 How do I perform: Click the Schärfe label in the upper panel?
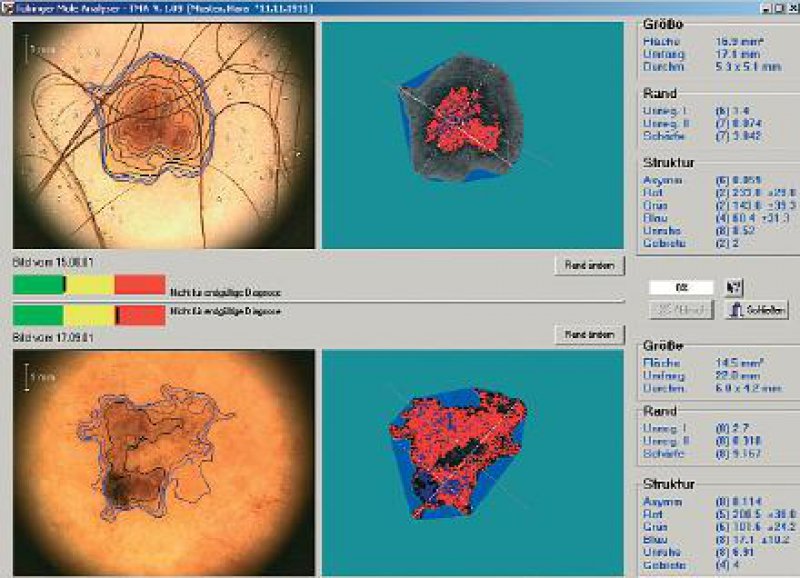pyautogui.click(x=664, y=136)
